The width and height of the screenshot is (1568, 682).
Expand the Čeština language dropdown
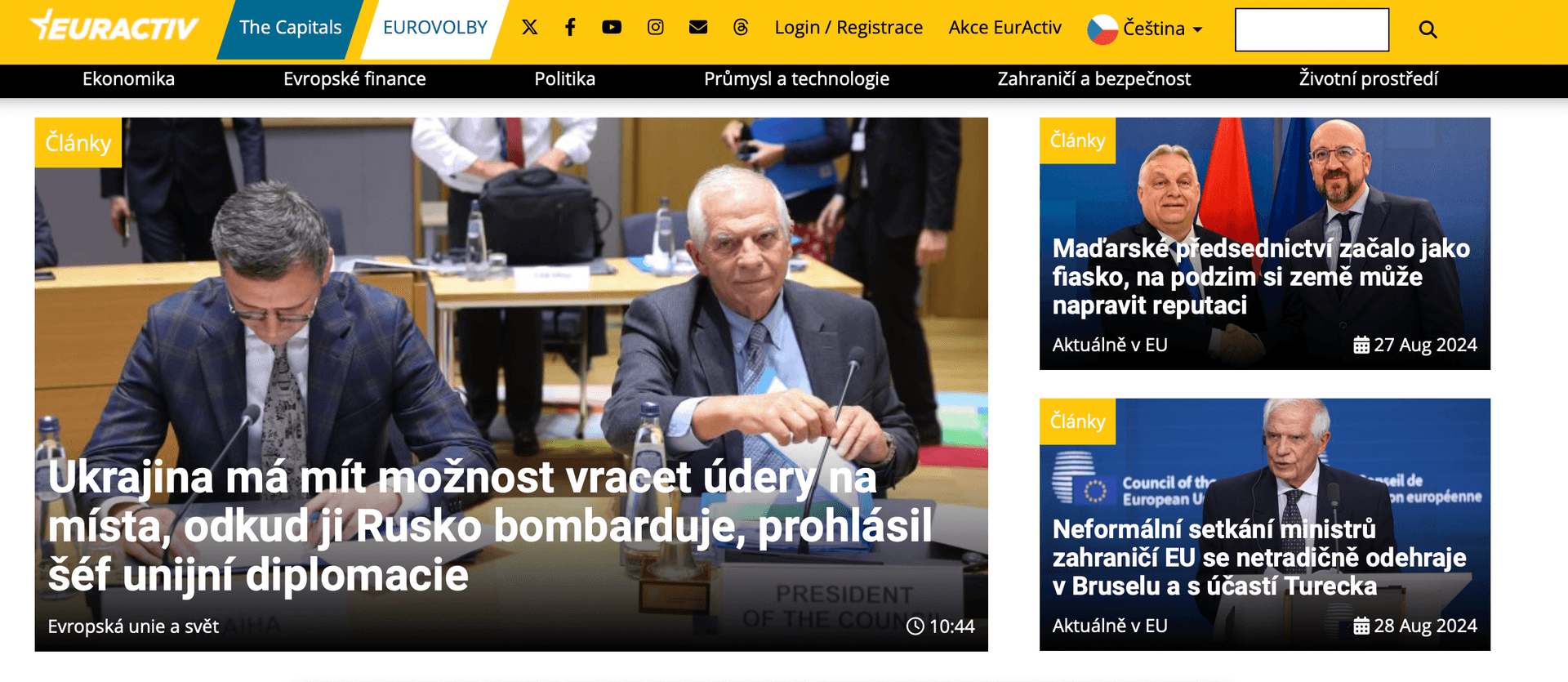tap(1162, 29)
